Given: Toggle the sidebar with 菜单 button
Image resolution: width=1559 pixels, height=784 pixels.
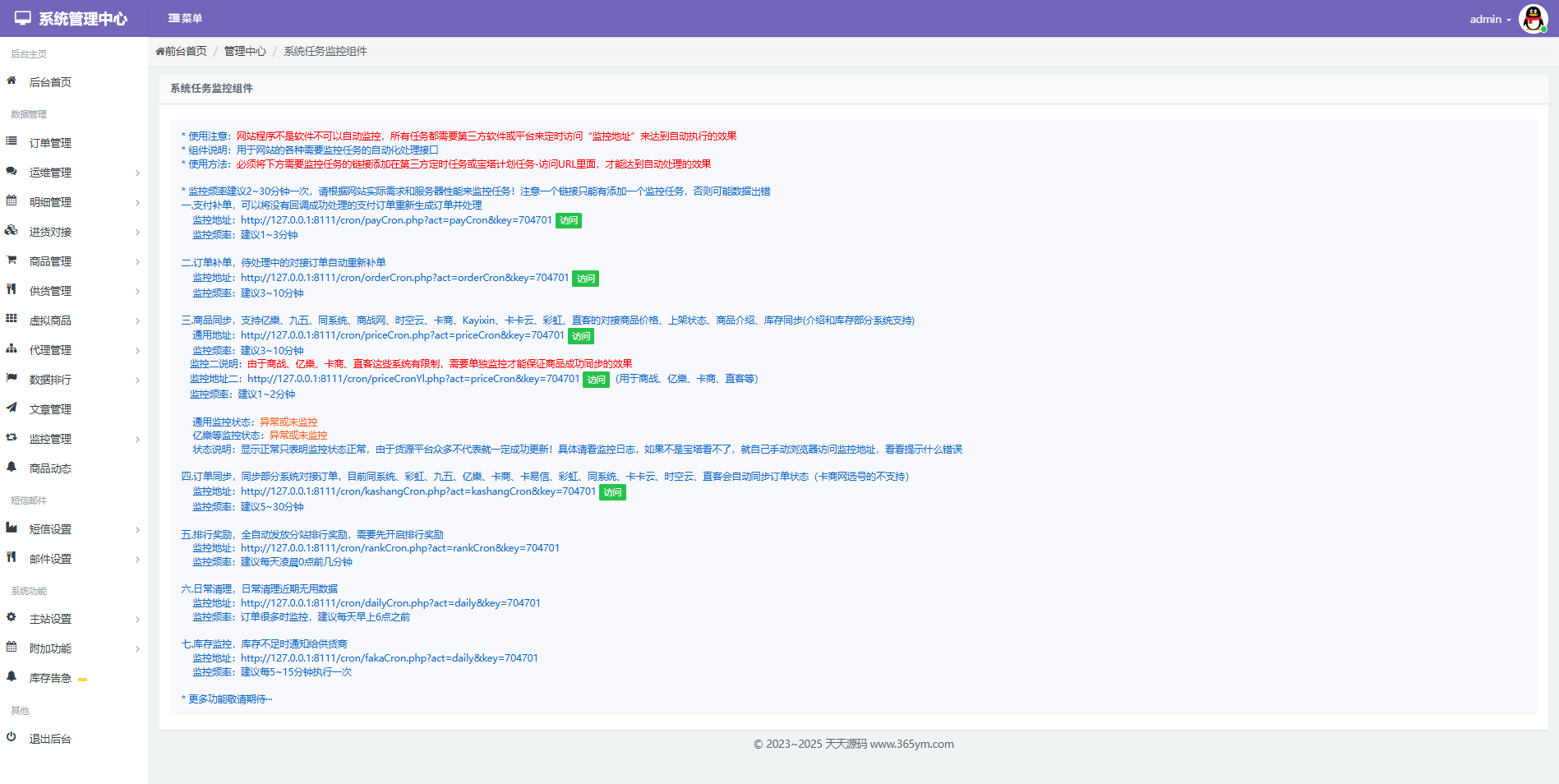Looking at the screenshot, I should pyautogui.click(x=185, y=18).
